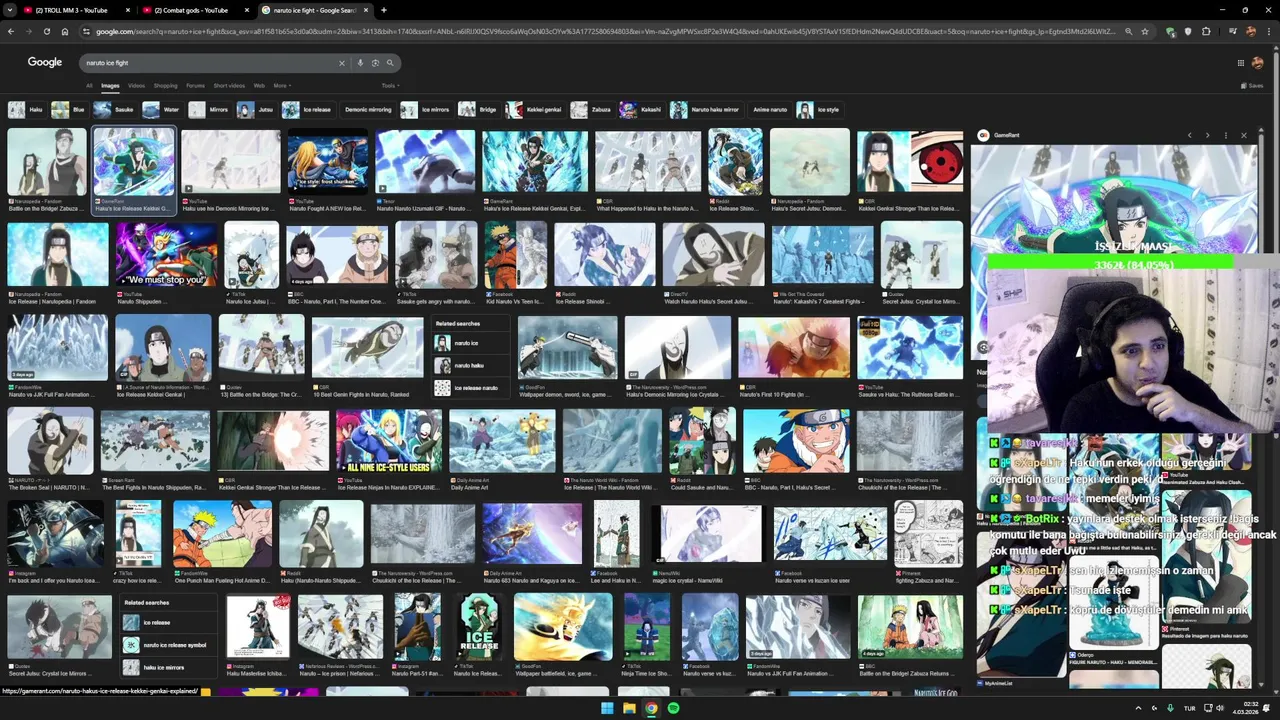The image size is (1280, 720).
Task: Click the Google logo
Action: [x=45, y=62]
